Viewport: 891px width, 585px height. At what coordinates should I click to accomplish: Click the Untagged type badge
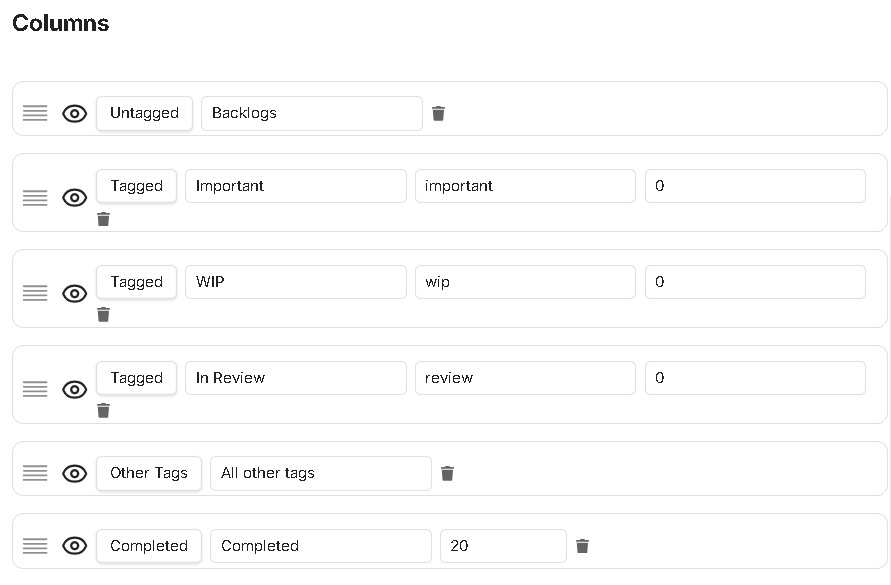tap(144, 113)
